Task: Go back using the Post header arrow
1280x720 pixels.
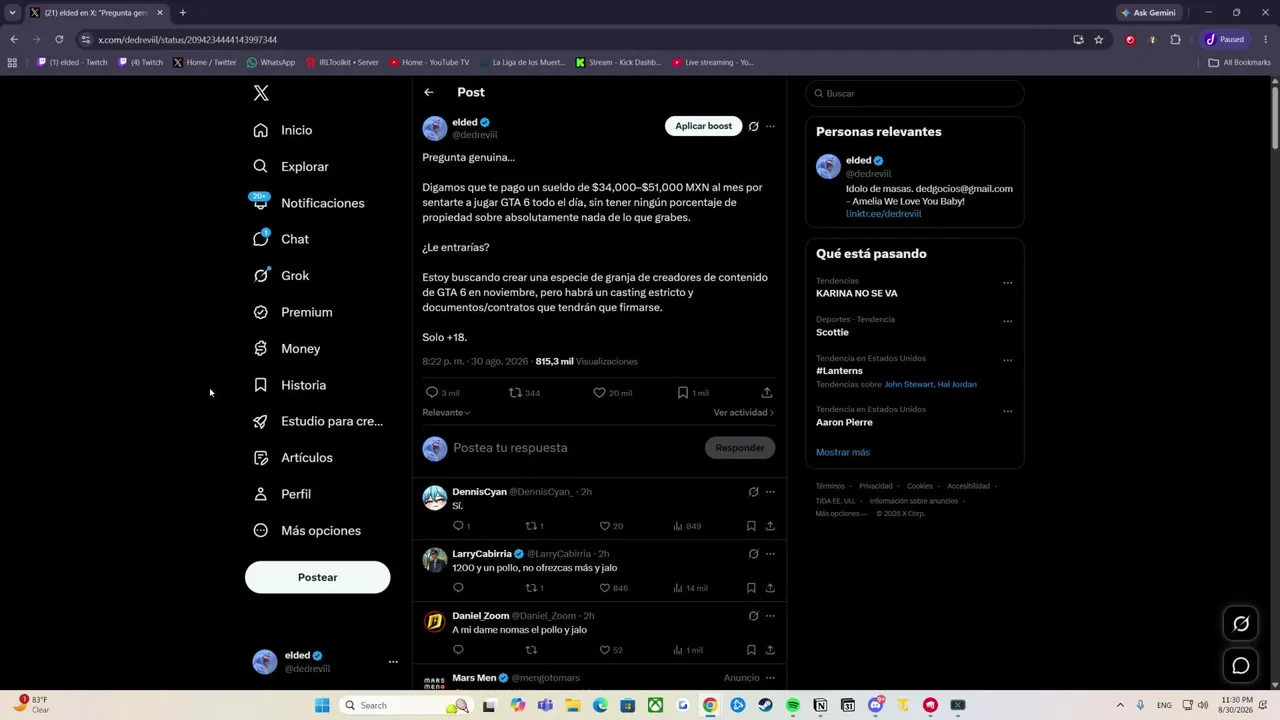Action: tap(429, 92)
